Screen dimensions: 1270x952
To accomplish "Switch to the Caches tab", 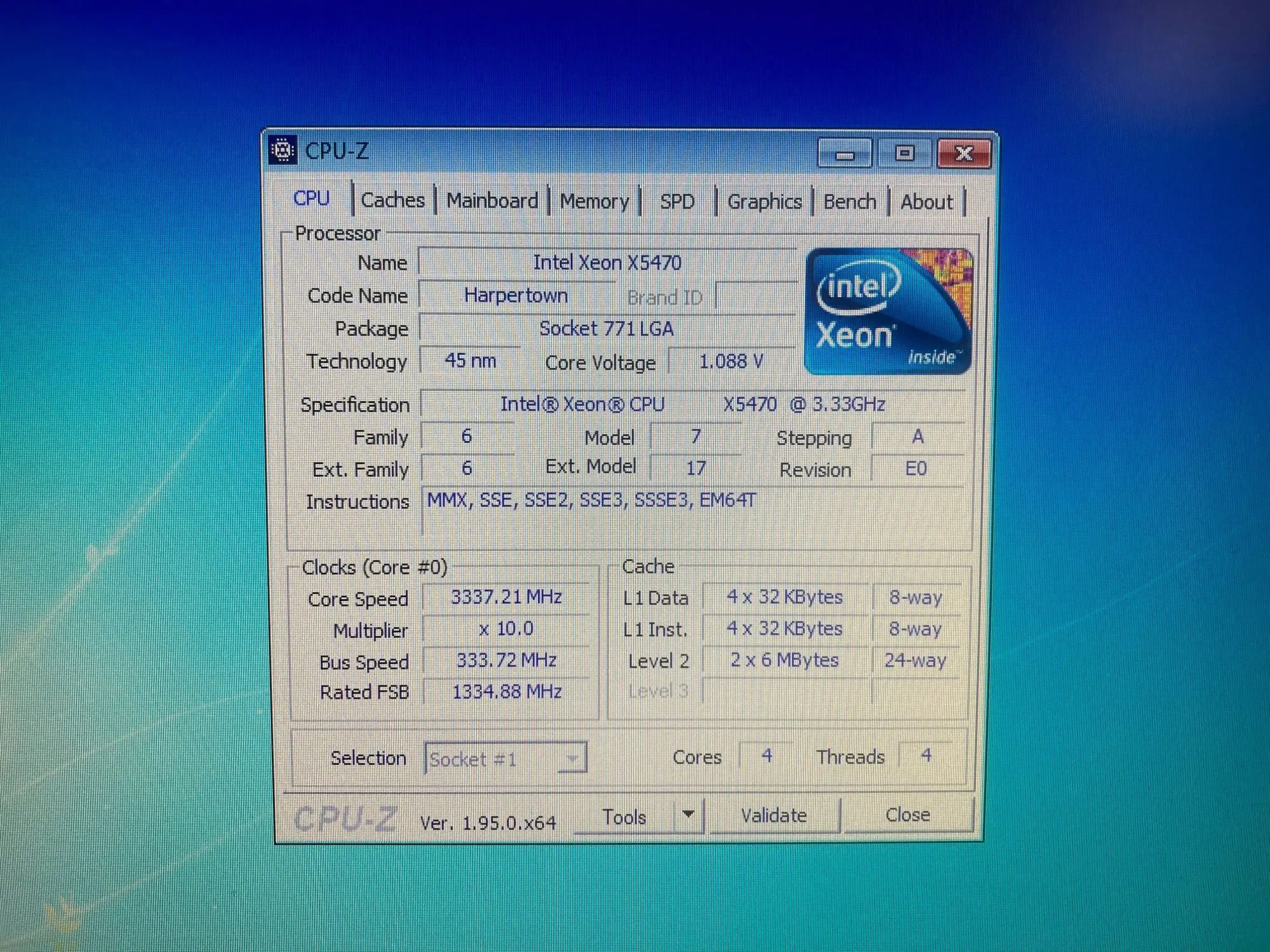I will click(x=392, y=201).
